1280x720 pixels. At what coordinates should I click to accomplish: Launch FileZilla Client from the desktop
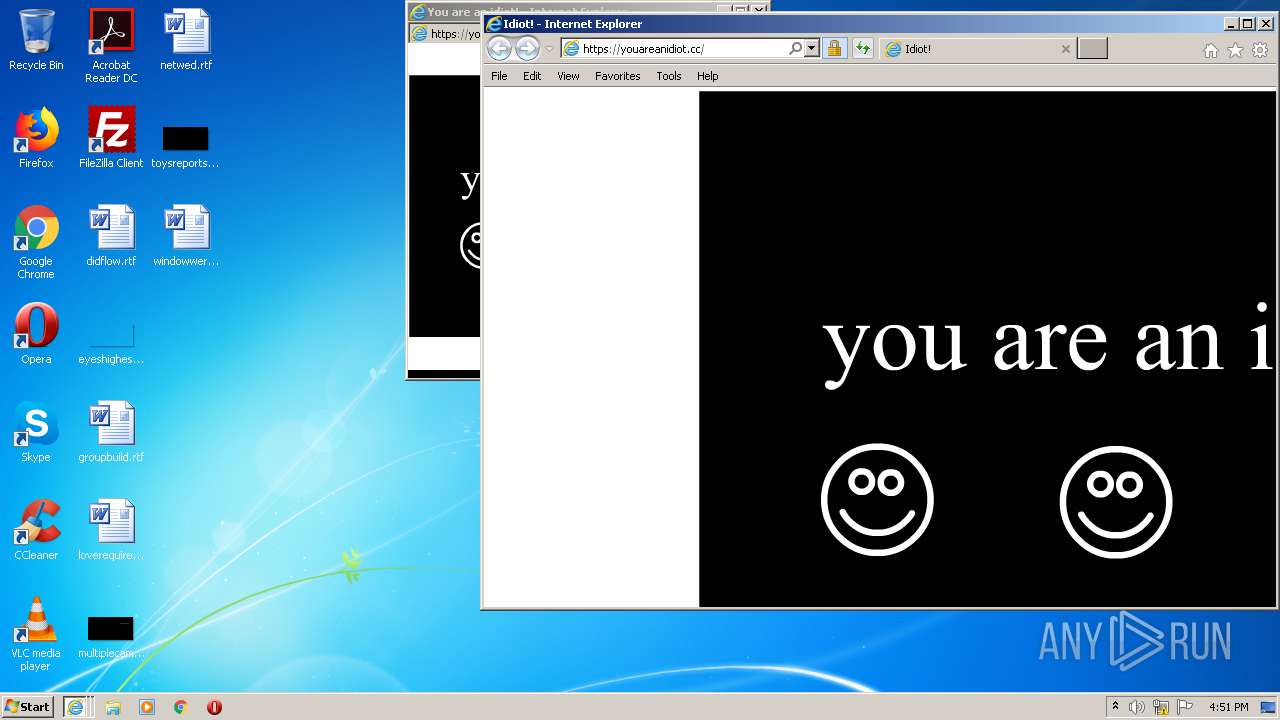pyautogui.click(x=111, y=138)
